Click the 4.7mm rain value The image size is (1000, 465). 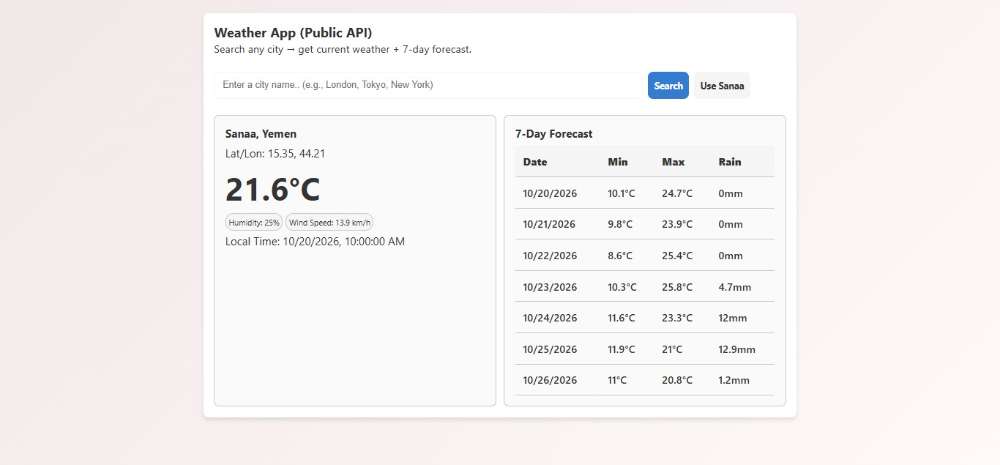[735, 287]
